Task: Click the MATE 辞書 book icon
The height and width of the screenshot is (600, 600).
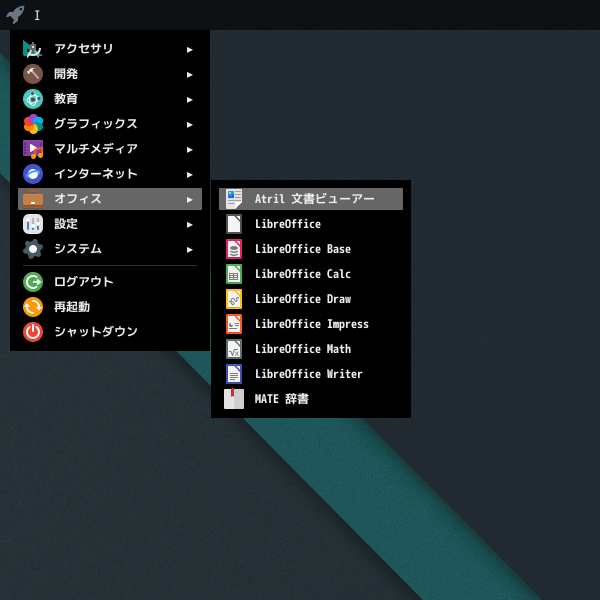Action: [x=234, y=399]
